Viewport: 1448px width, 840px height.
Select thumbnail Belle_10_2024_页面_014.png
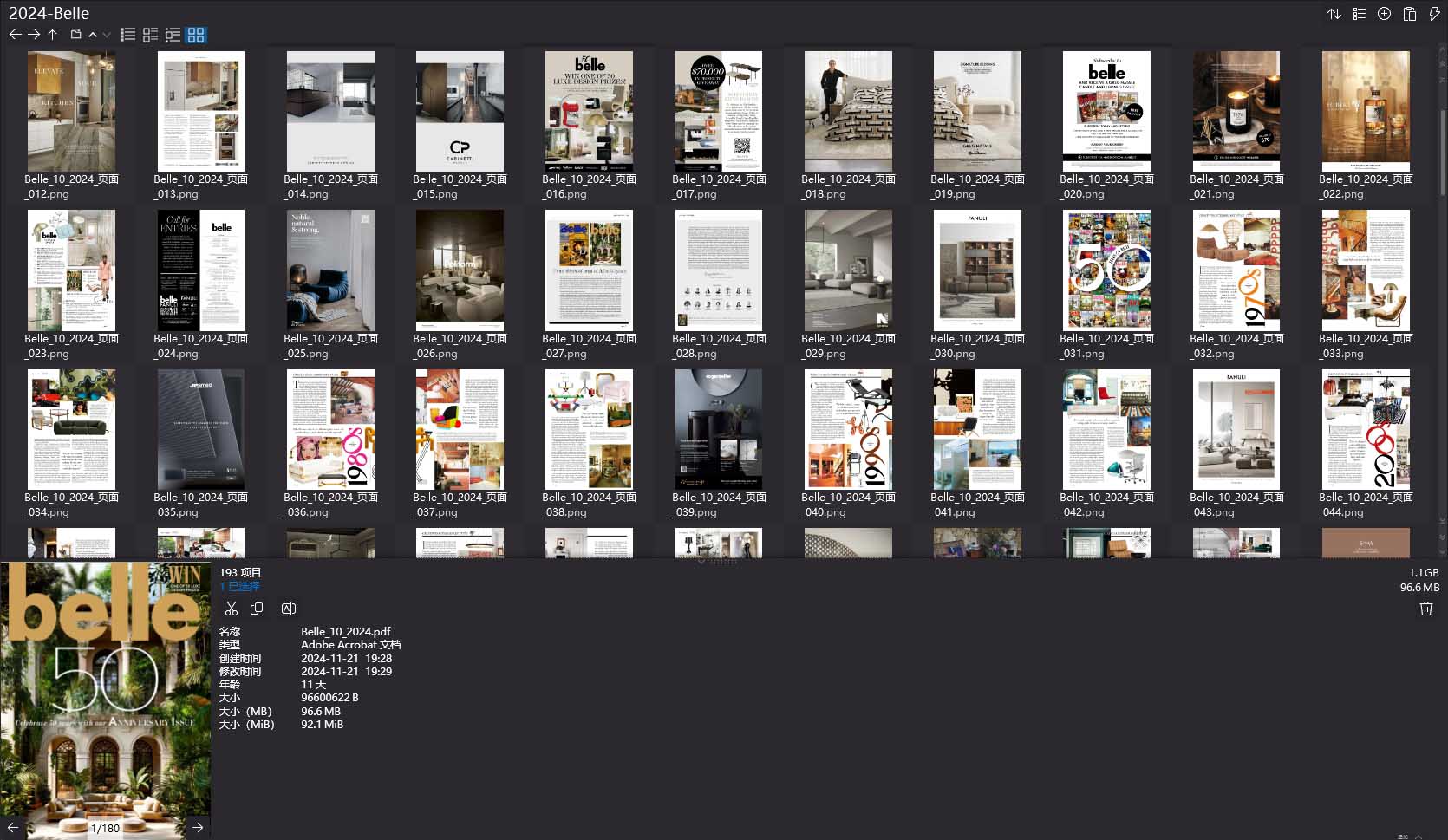tap(330, 111)
